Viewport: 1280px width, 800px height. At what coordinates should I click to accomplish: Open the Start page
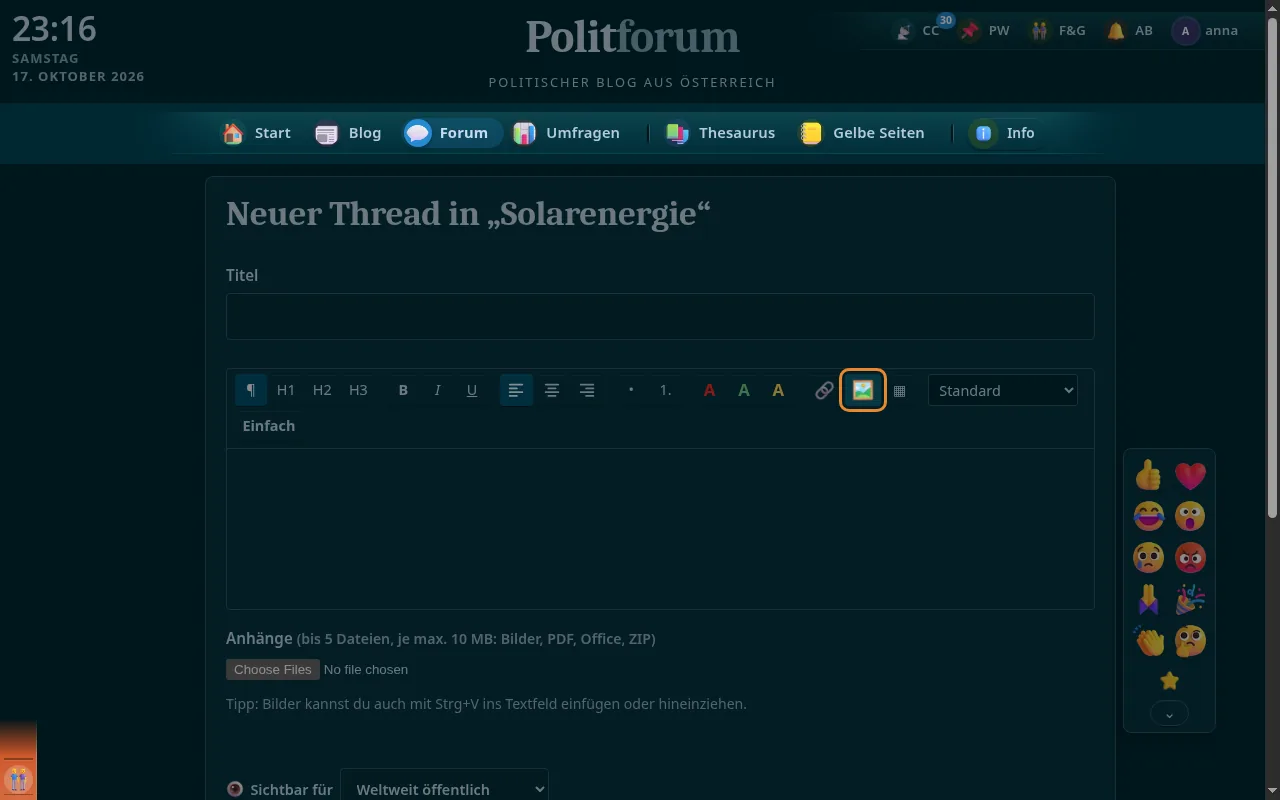pos(256,133)
